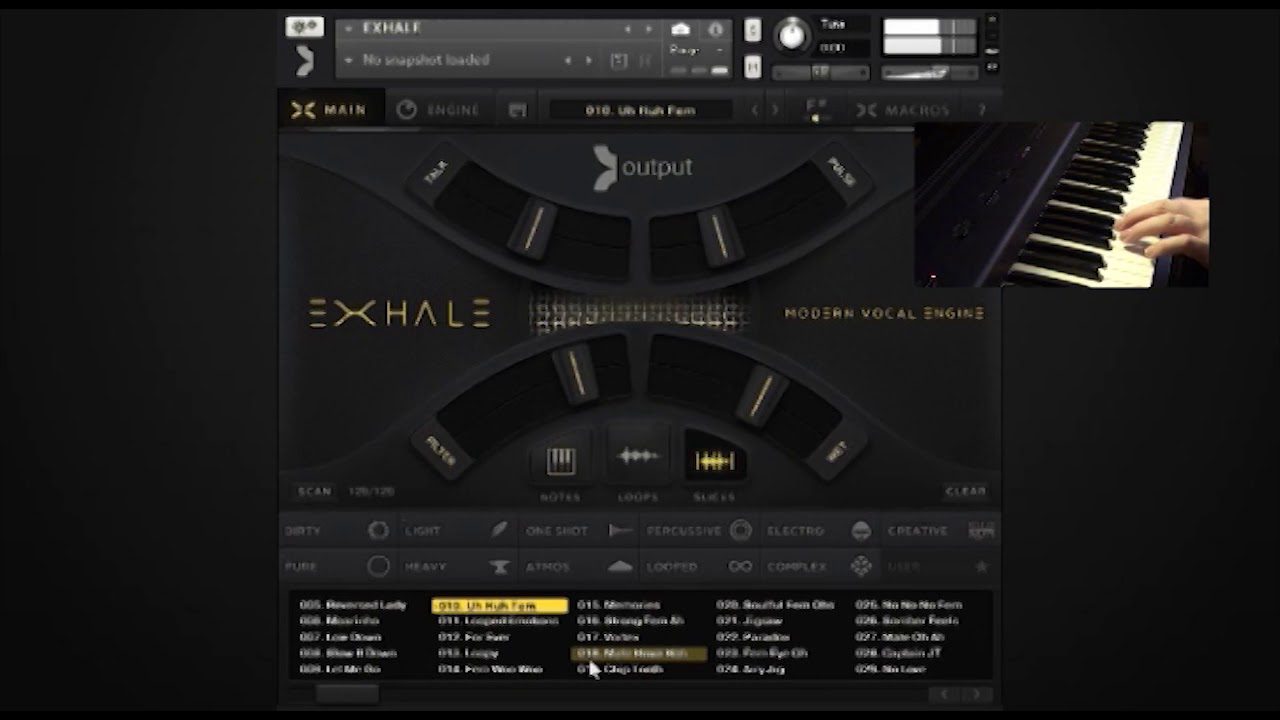The height and width of the screenshot is (720, 1280).
Task: Click the pan slider below Tune knob
Action: click(x=820, y=73)
